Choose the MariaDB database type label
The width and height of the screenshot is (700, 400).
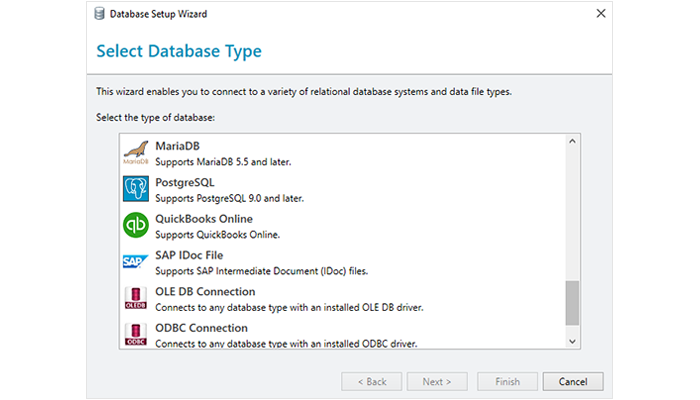coord(177,146)
